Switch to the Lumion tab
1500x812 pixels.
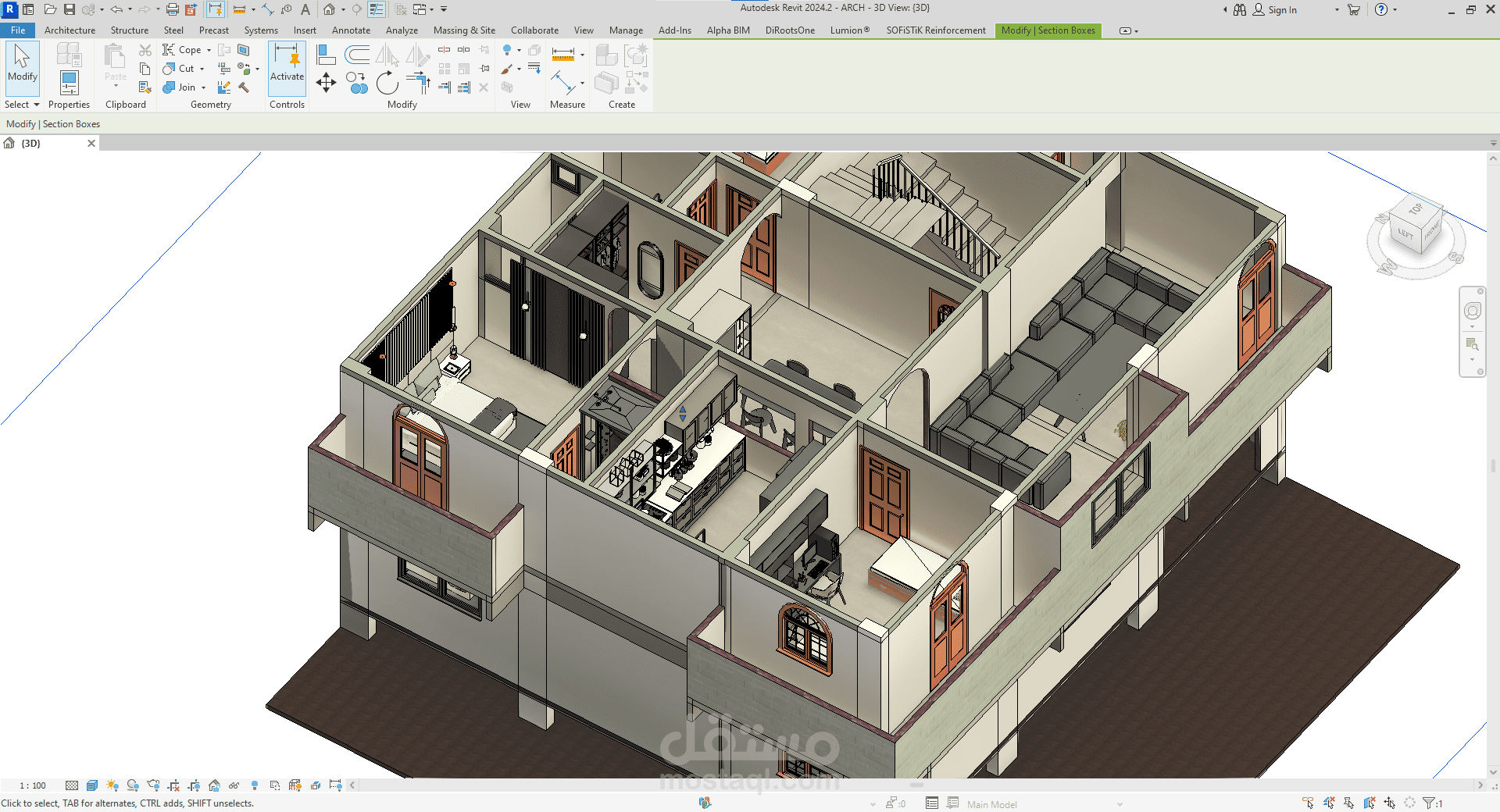[x=849, y=30]
